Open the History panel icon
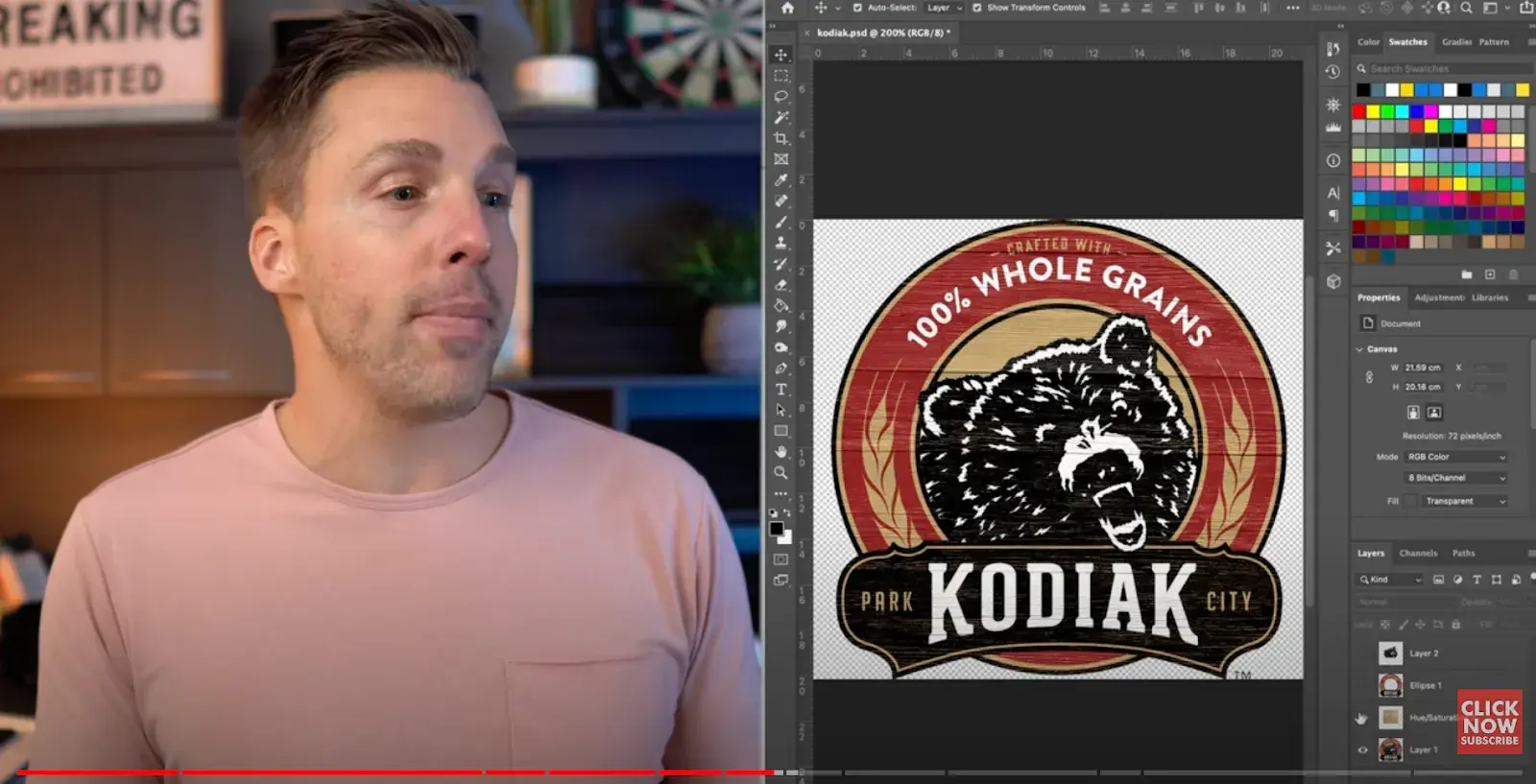The width and height of the screenshot is (1536, 784). pyautogui.click(x=1332, y=72)
